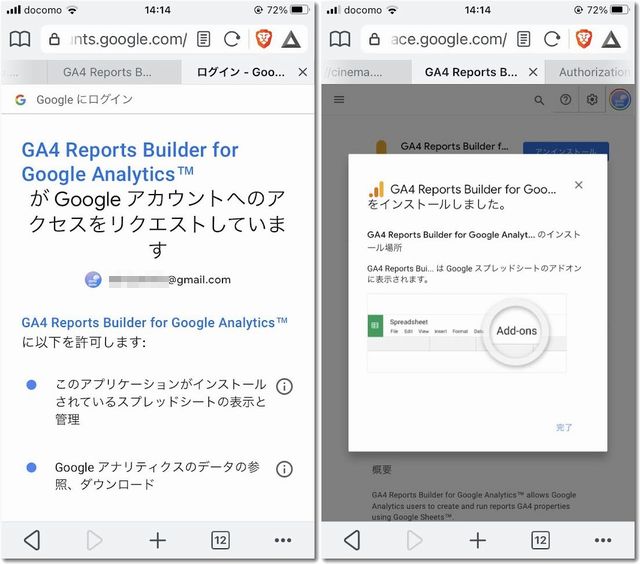Click nts.google.com address field

tap(129, 39)
